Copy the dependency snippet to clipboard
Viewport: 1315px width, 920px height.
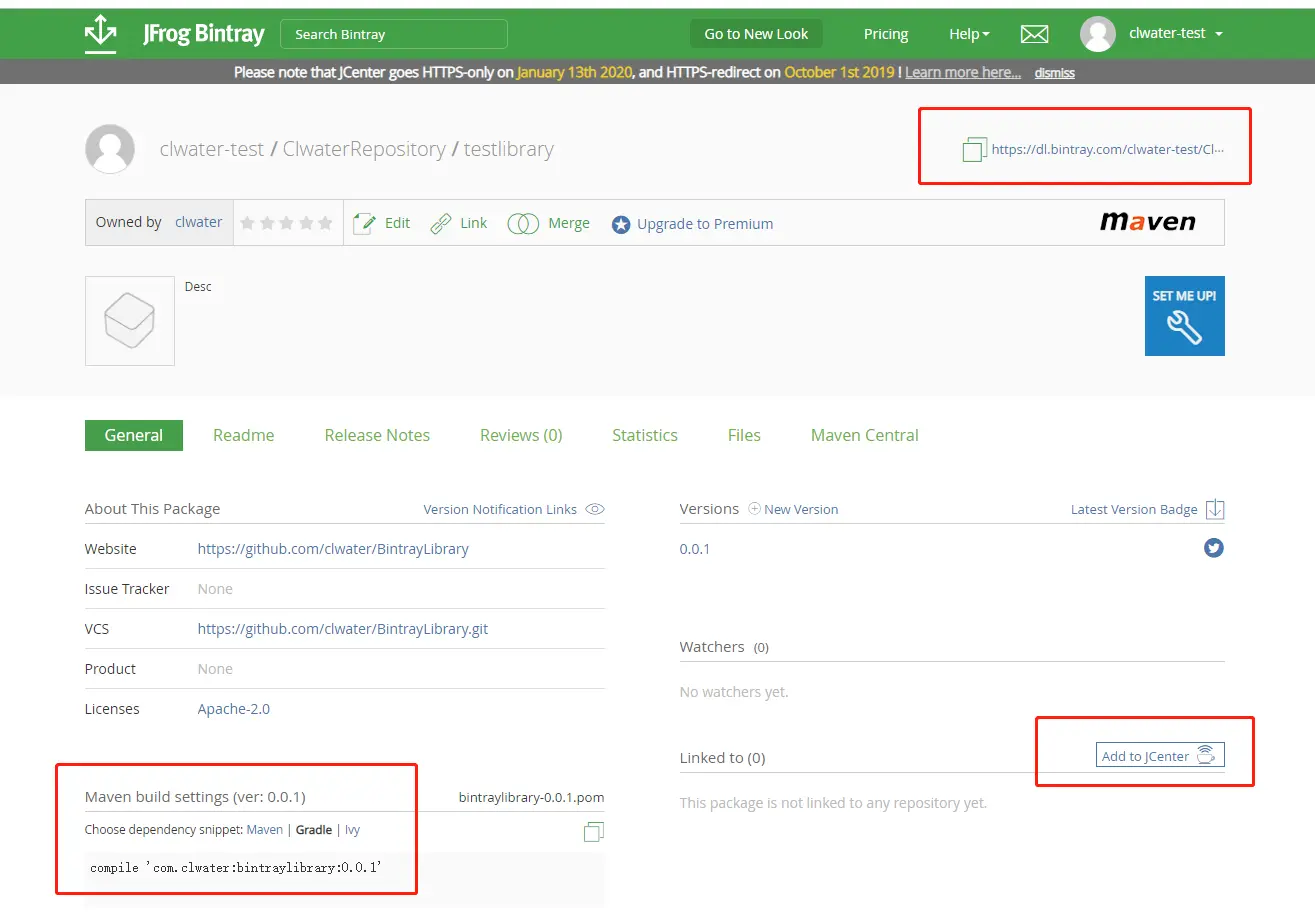(594, 832)
